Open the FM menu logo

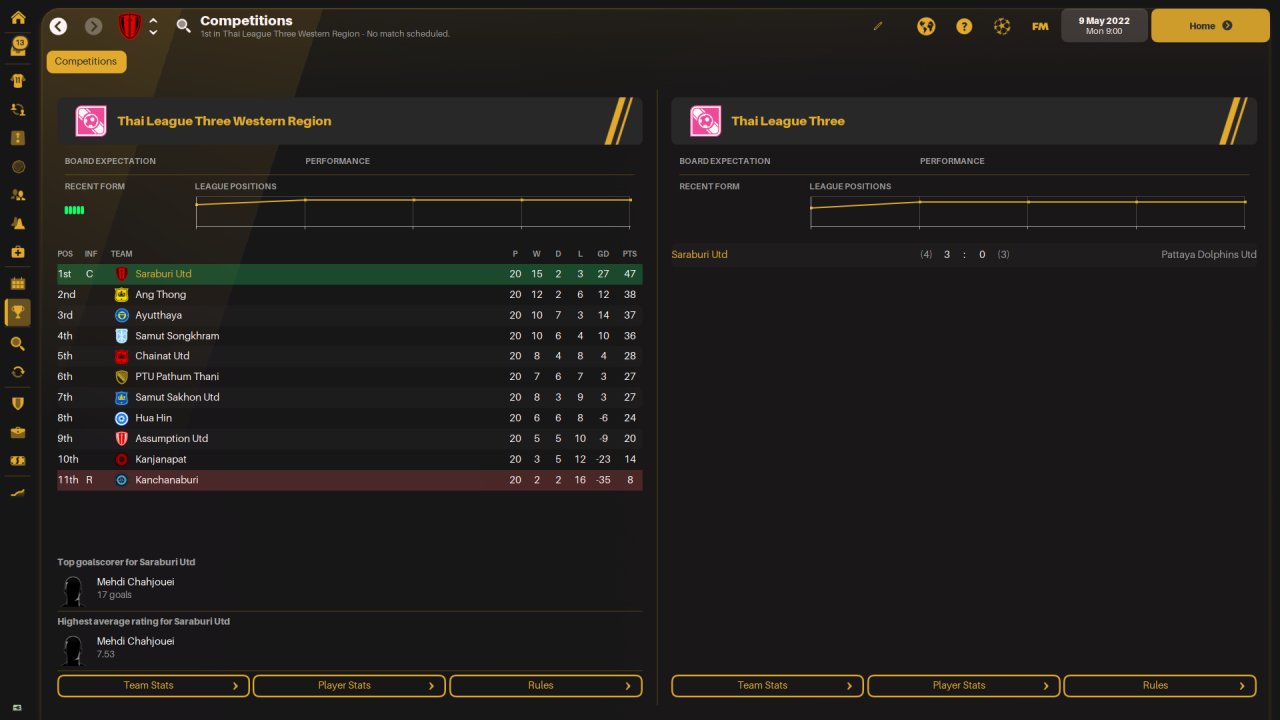point(1040,26)
